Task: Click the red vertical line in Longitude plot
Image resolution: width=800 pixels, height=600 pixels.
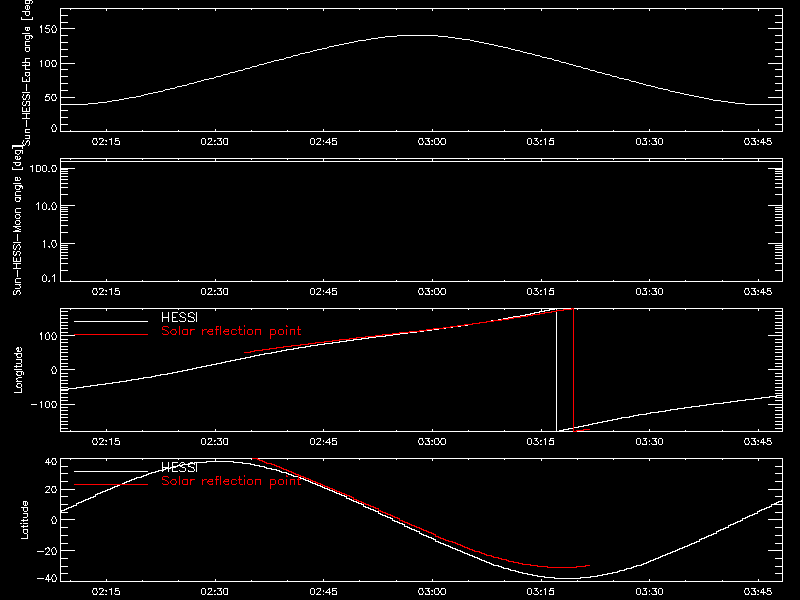Action: 573,370
